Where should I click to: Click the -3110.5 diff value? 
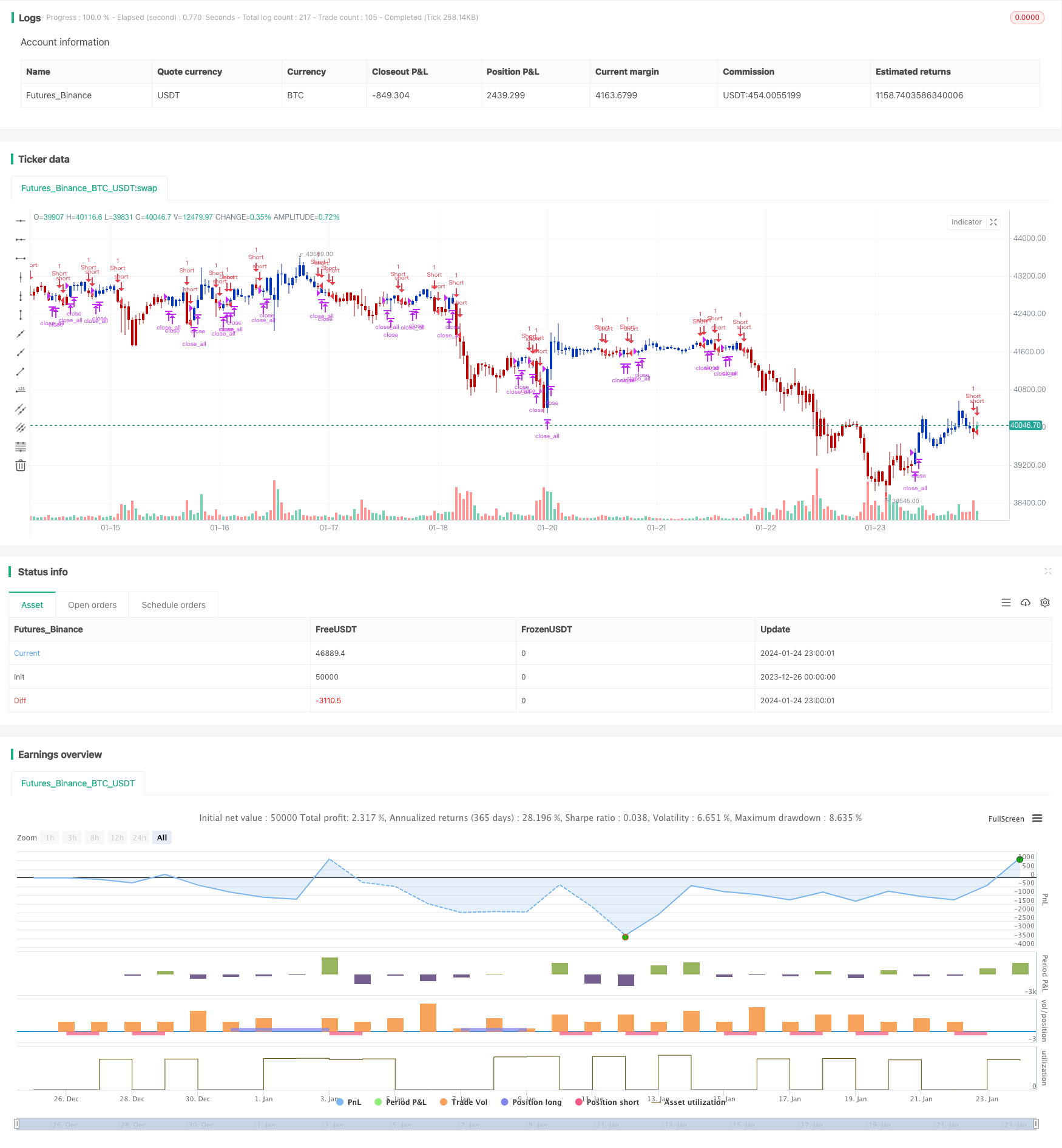(x=328, y=701)
